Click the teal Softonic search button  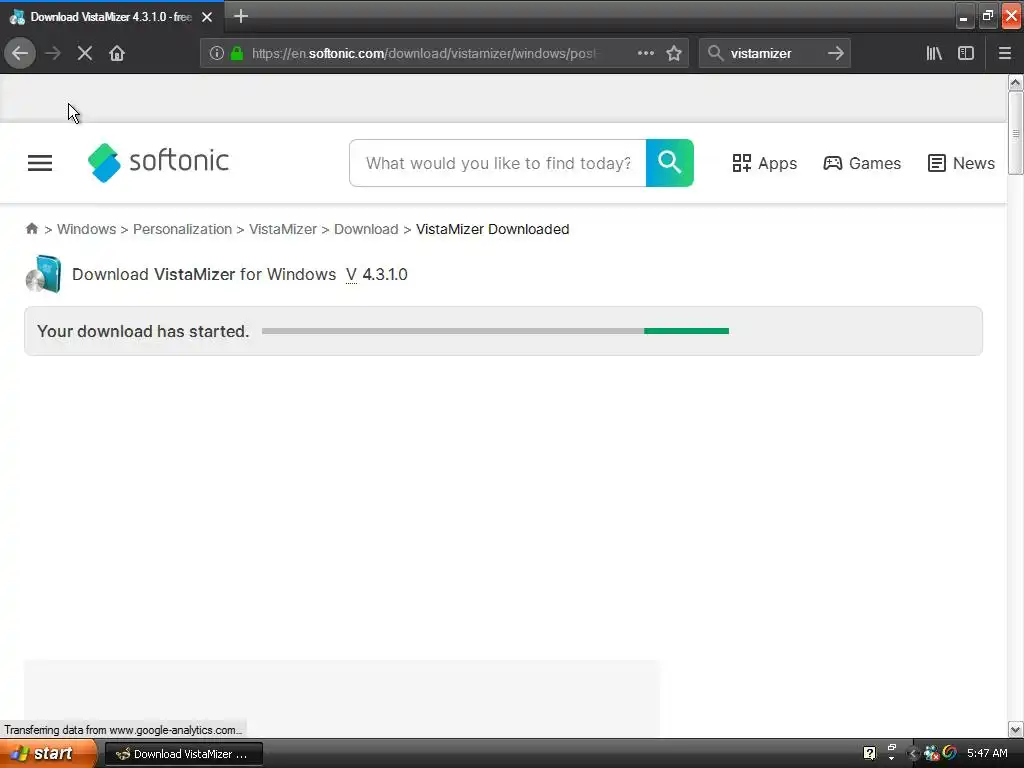[669, 163]
